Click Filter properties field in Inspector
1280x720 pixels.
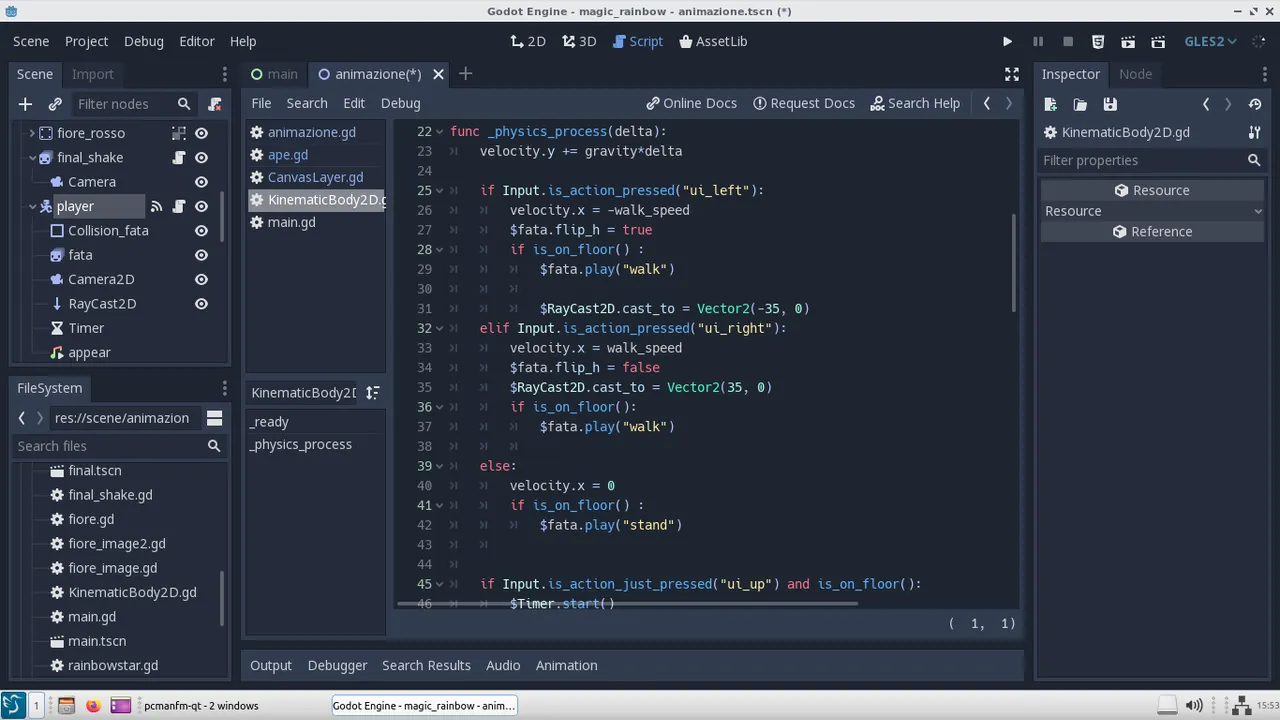[x=1152, y=160]
